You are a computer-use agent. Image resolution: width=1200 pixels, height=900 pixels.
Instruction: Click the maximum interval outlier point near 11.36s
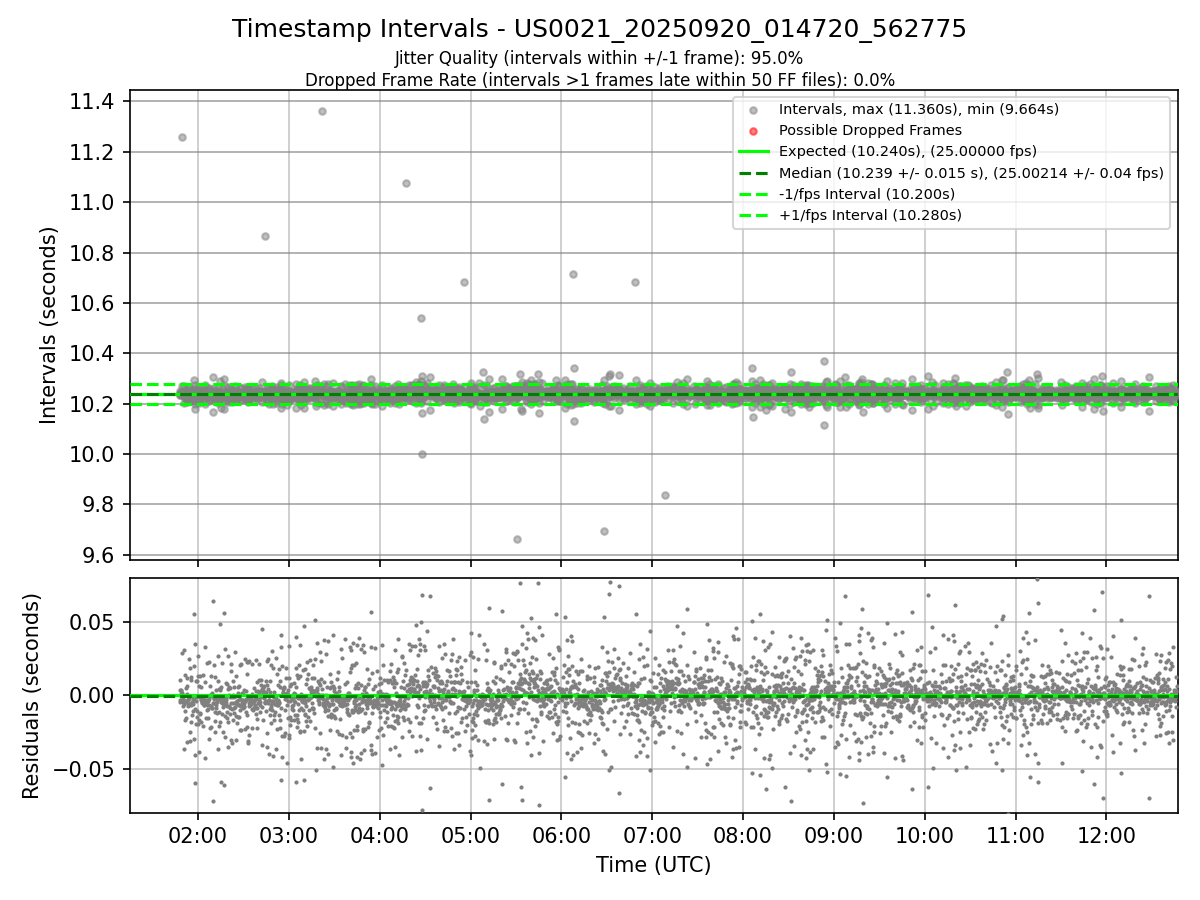point(322,111)
